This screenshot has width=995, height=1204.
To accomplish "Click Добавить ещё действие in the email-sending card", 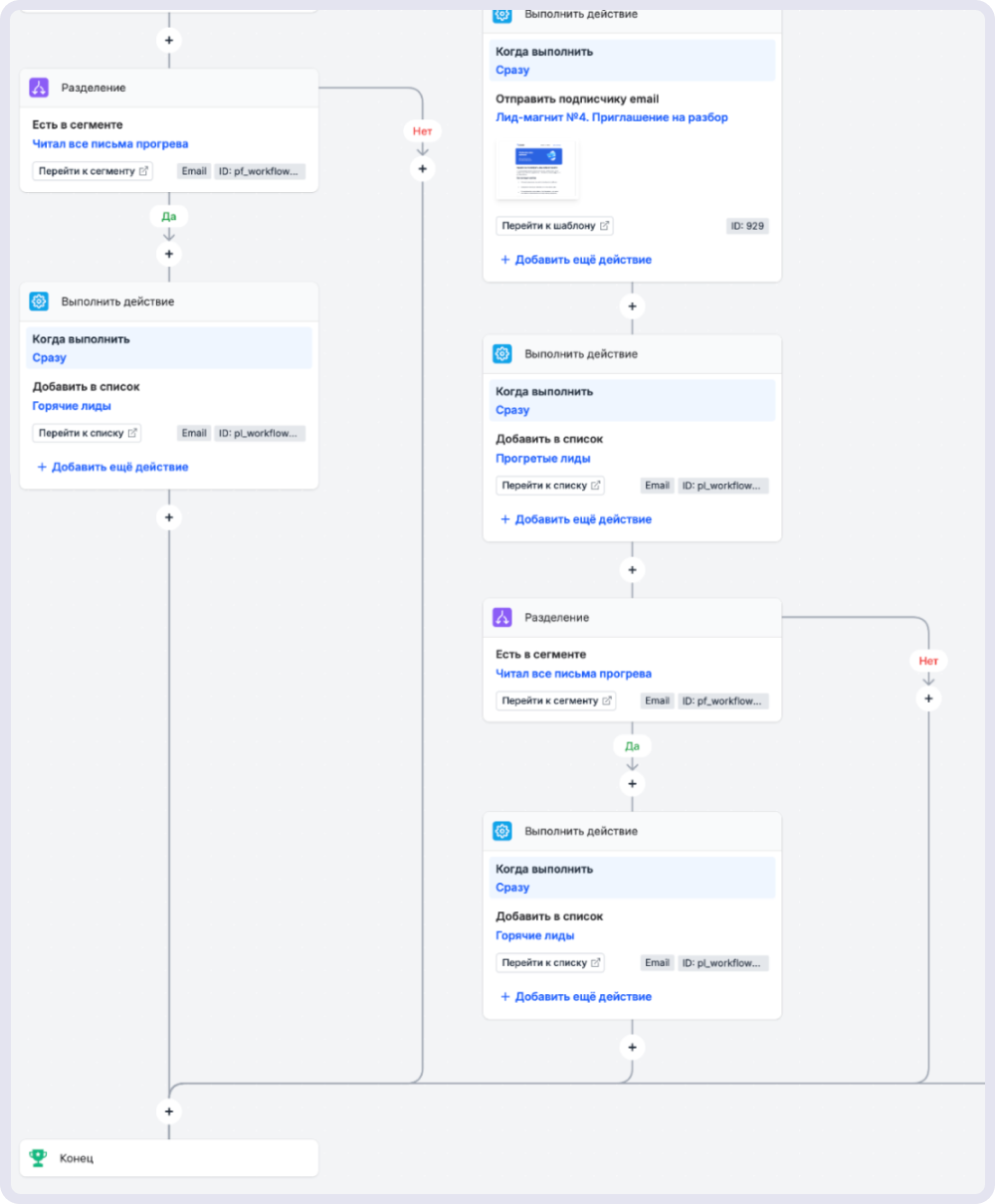I will pyautogui.click(x=576, y=260).
